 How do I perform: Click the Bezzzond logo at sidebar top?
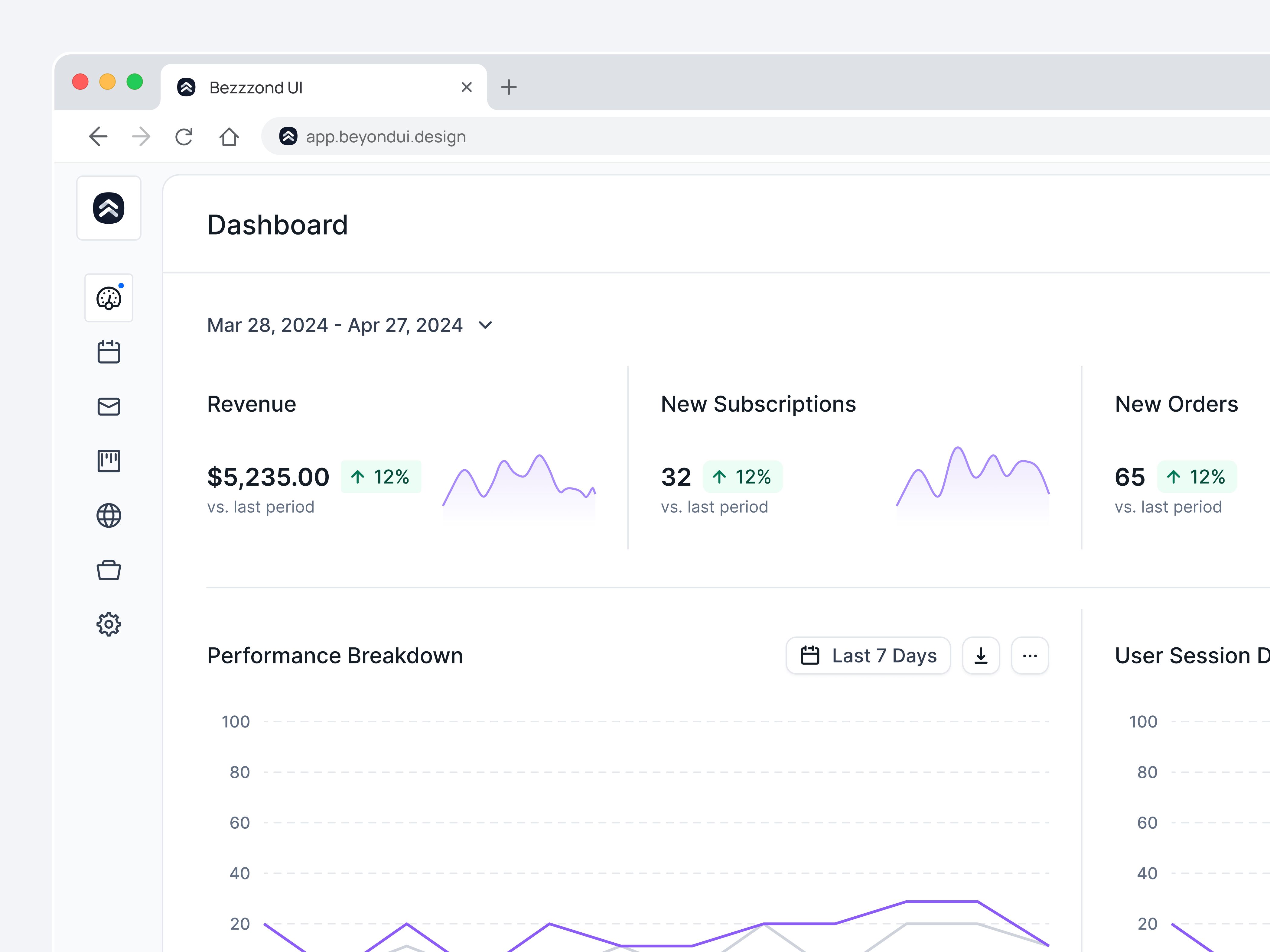(109, 208)
